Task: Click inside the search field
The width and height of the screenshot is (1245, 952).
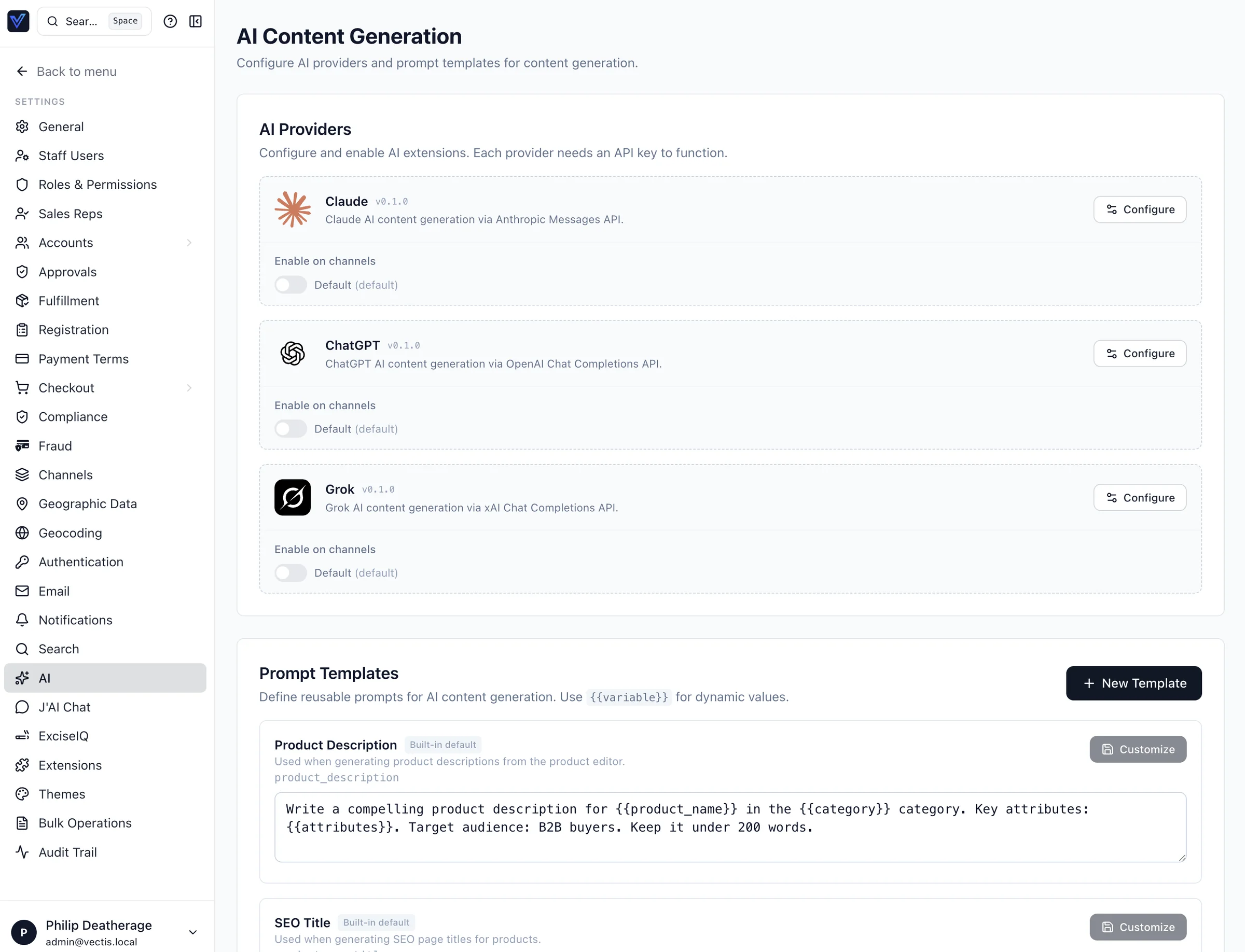Action: [x=85, y=21]
